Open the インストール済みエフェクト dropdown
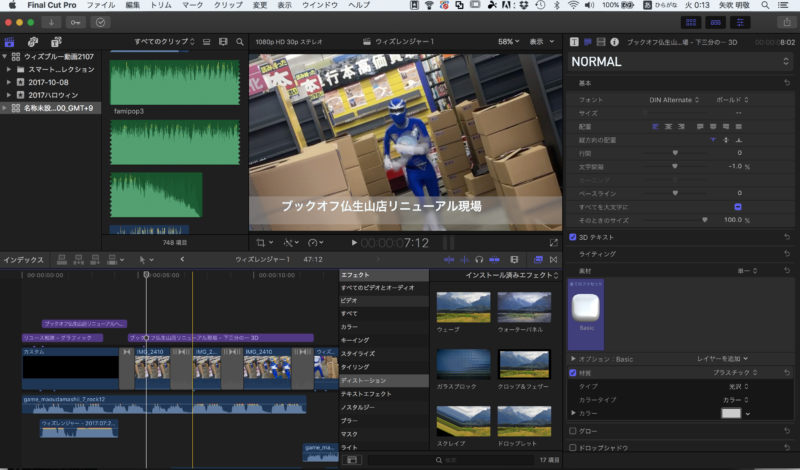Viewport: 800px width, 470px height. point(512,276)
